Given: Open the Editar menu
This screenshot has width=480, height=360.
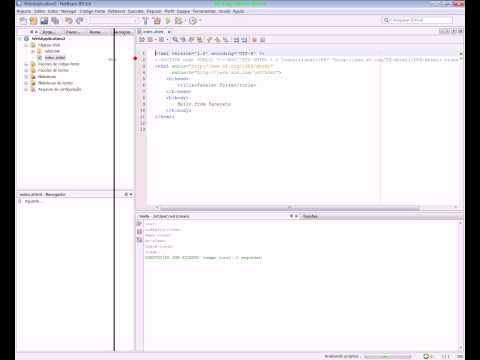Looking at the screenshot, I should point(39,11).
